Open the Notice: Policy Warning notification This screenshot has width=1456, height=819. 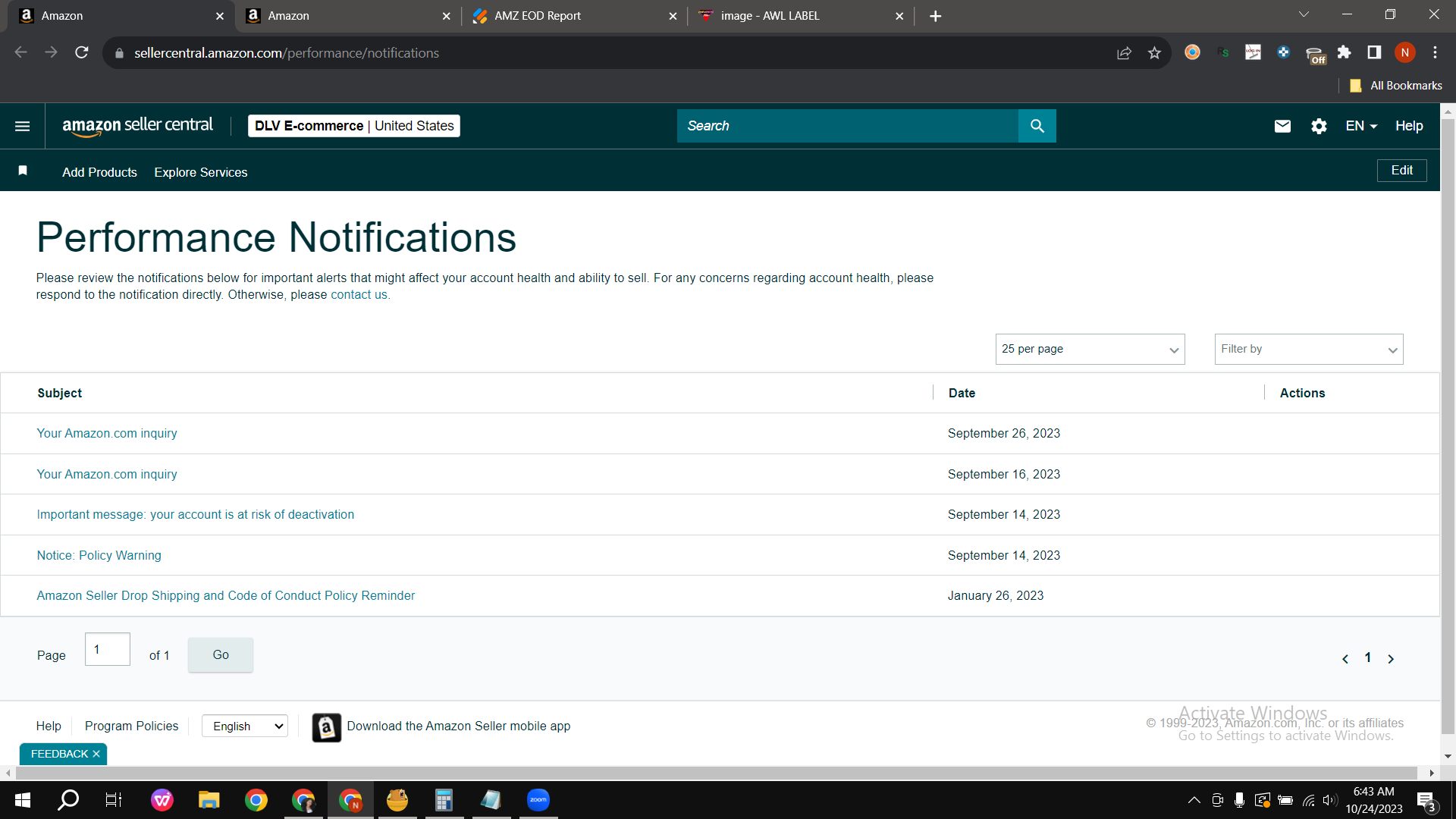[x=99, y=555]
